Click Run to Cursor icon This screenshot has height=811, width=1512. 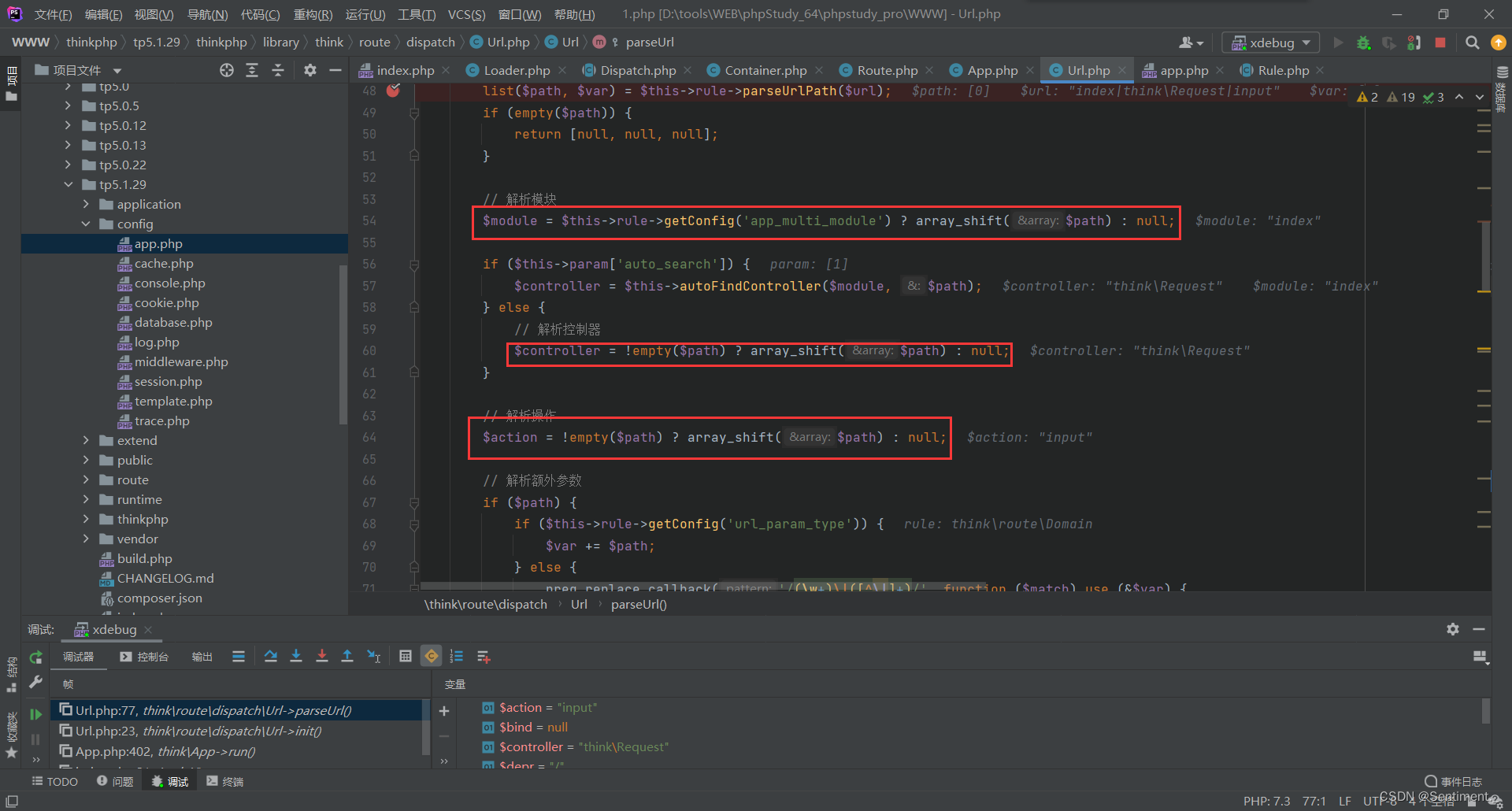tap(374, 656)
